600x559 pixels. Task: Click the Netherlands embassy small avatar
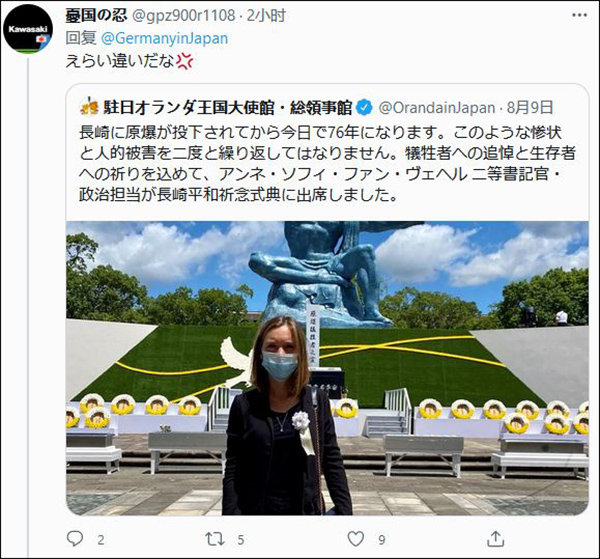point(89,107)
